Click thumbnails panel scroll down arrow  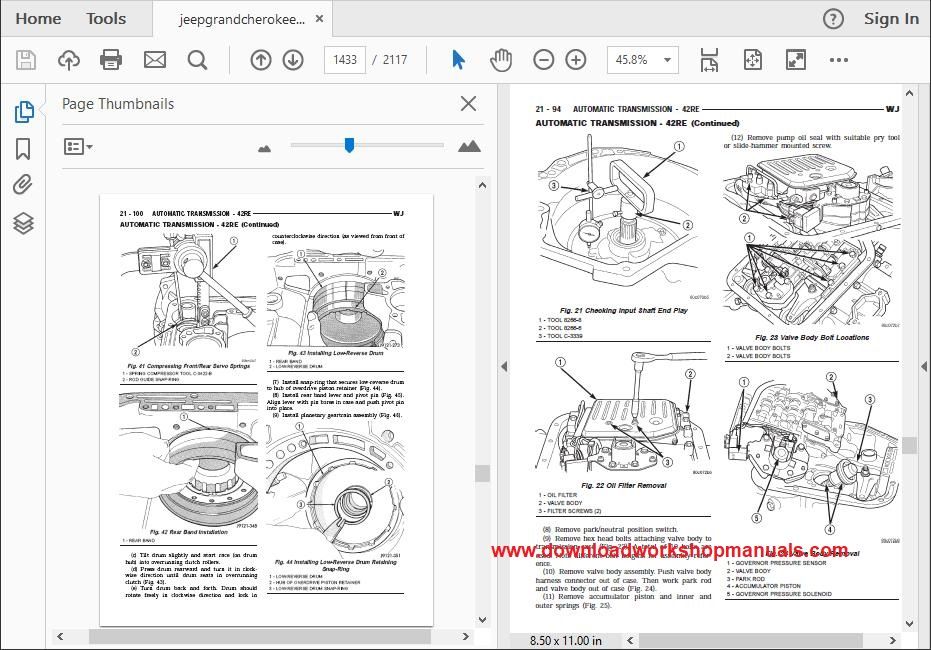(482, 620)
